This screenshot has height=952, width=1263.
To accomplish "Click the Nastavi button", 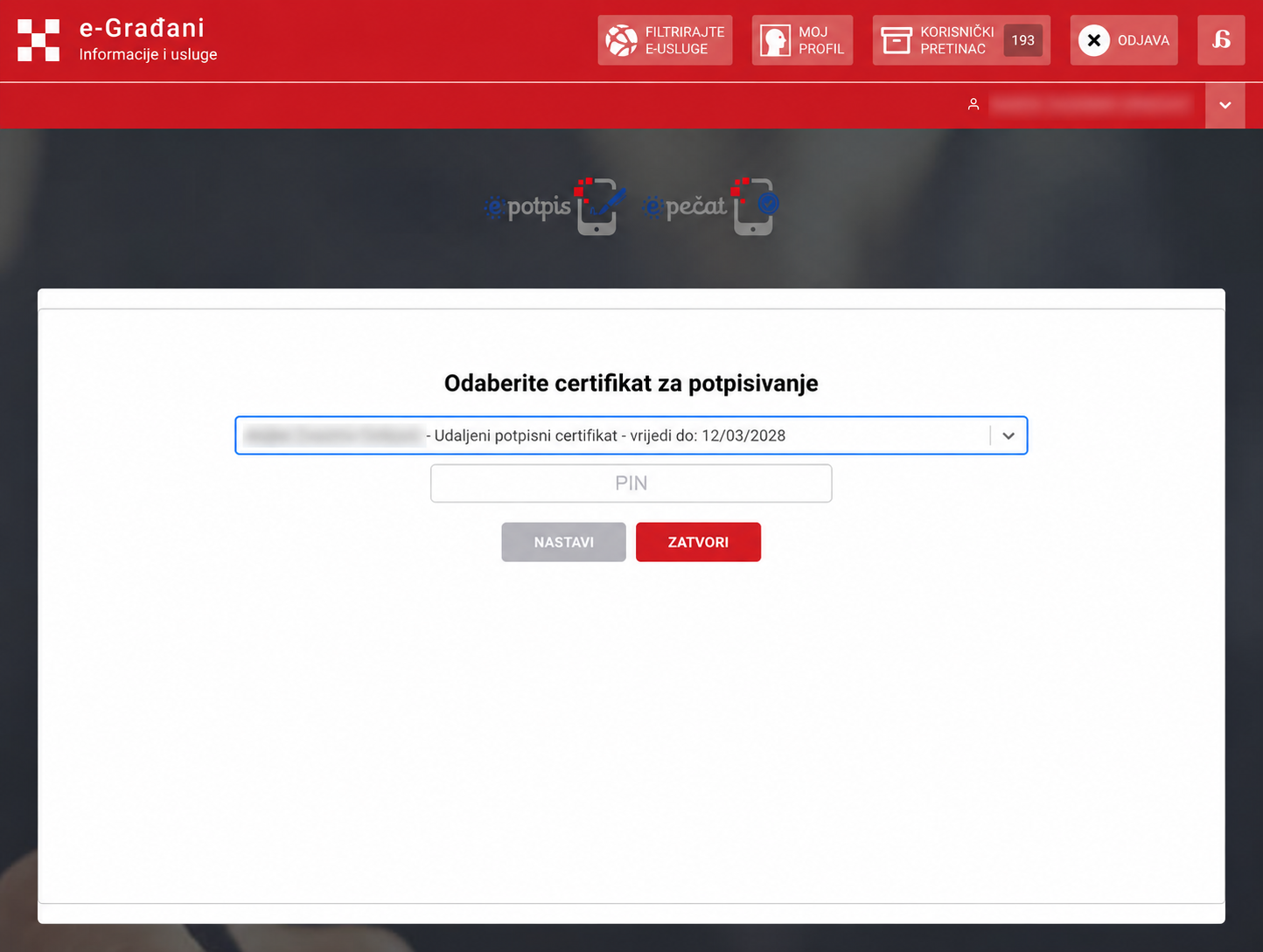I will pyautogui.click(x=563, y=542).
